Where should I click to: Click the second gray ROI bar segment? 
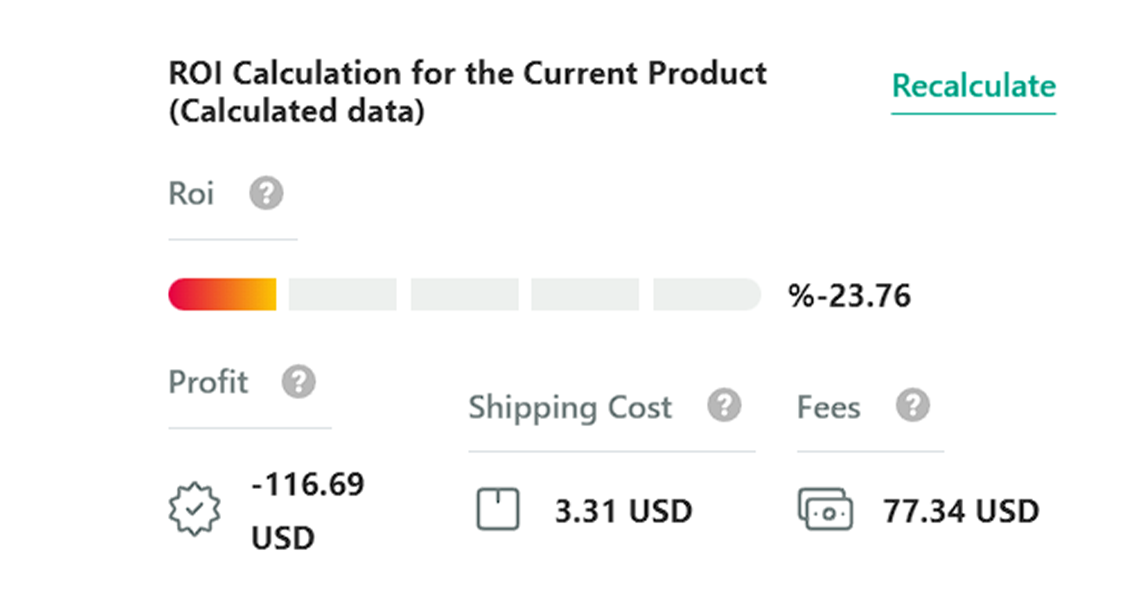(x=343, y=294)
